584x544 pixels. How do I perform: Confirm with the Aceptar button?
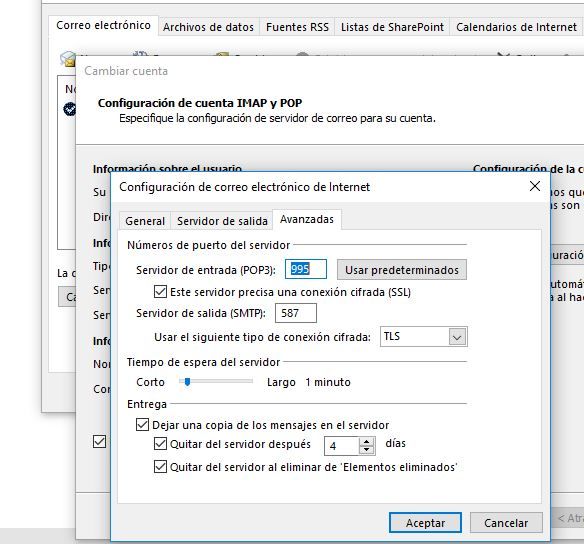(425, 523)
